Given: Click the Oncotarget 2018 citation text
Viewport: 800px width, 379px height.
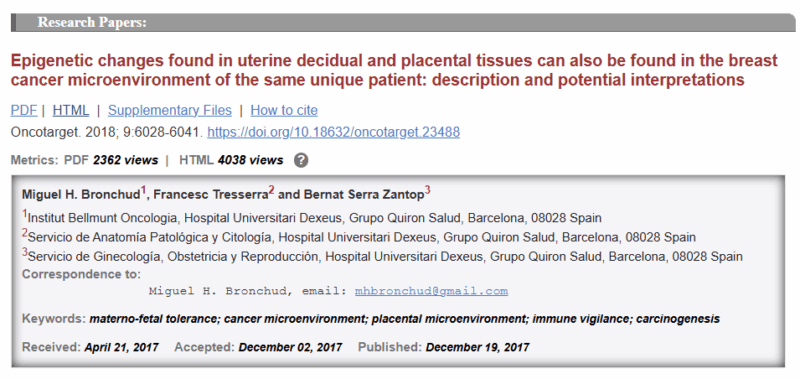Looking at the screenshot, I should [107, 132].
